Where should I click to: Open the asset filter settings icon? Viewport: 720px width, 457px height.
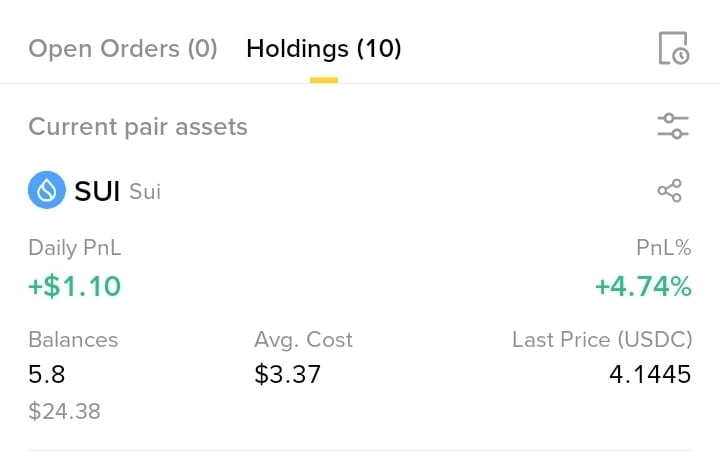(673, 126)
